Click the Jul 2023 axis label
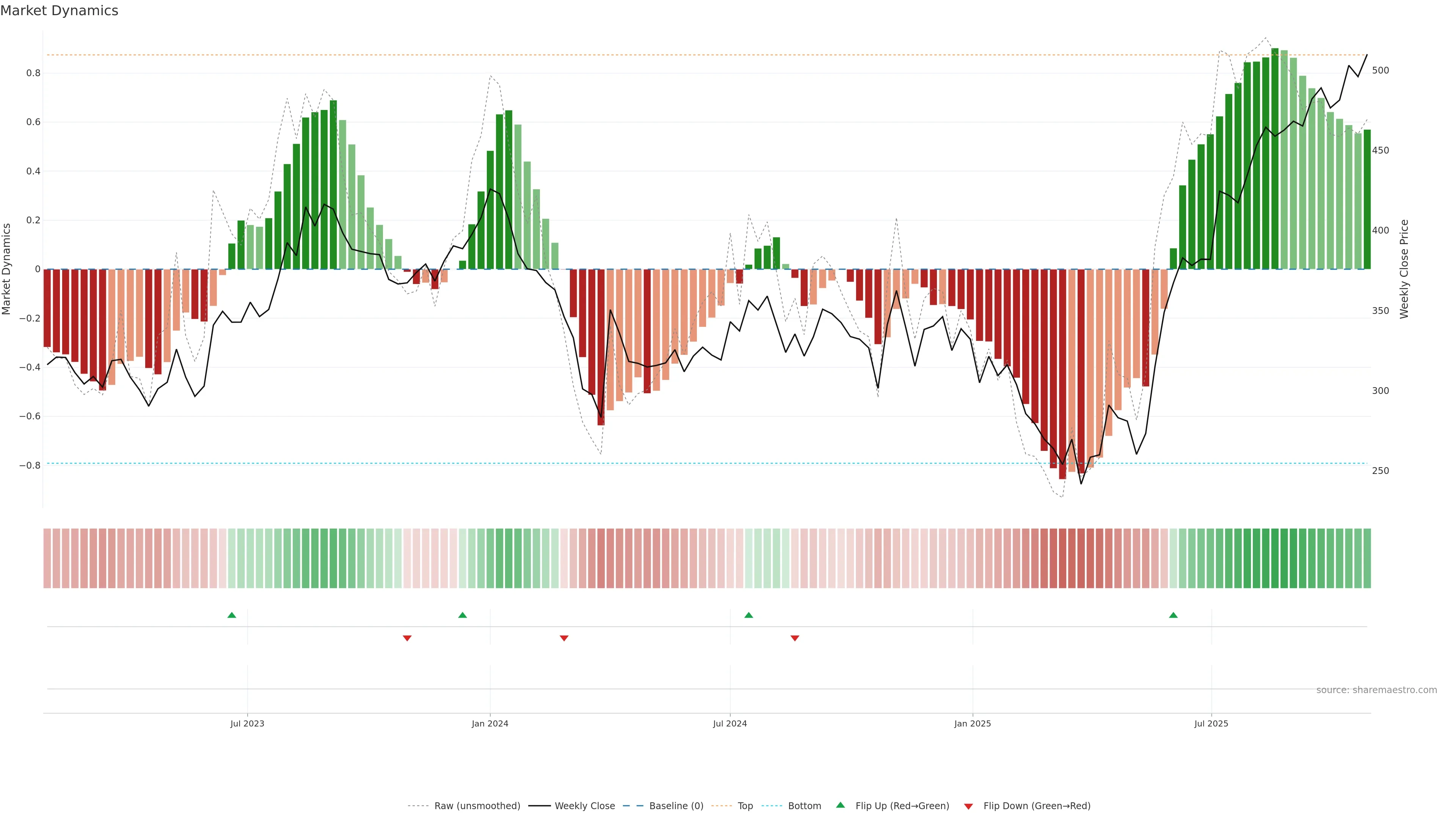Viewport: 1456px width, 819px height. click(247, 723)
